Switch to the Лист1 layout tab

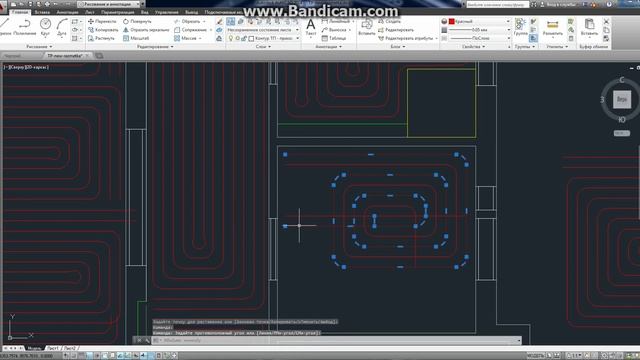click(x=53, y=349)
